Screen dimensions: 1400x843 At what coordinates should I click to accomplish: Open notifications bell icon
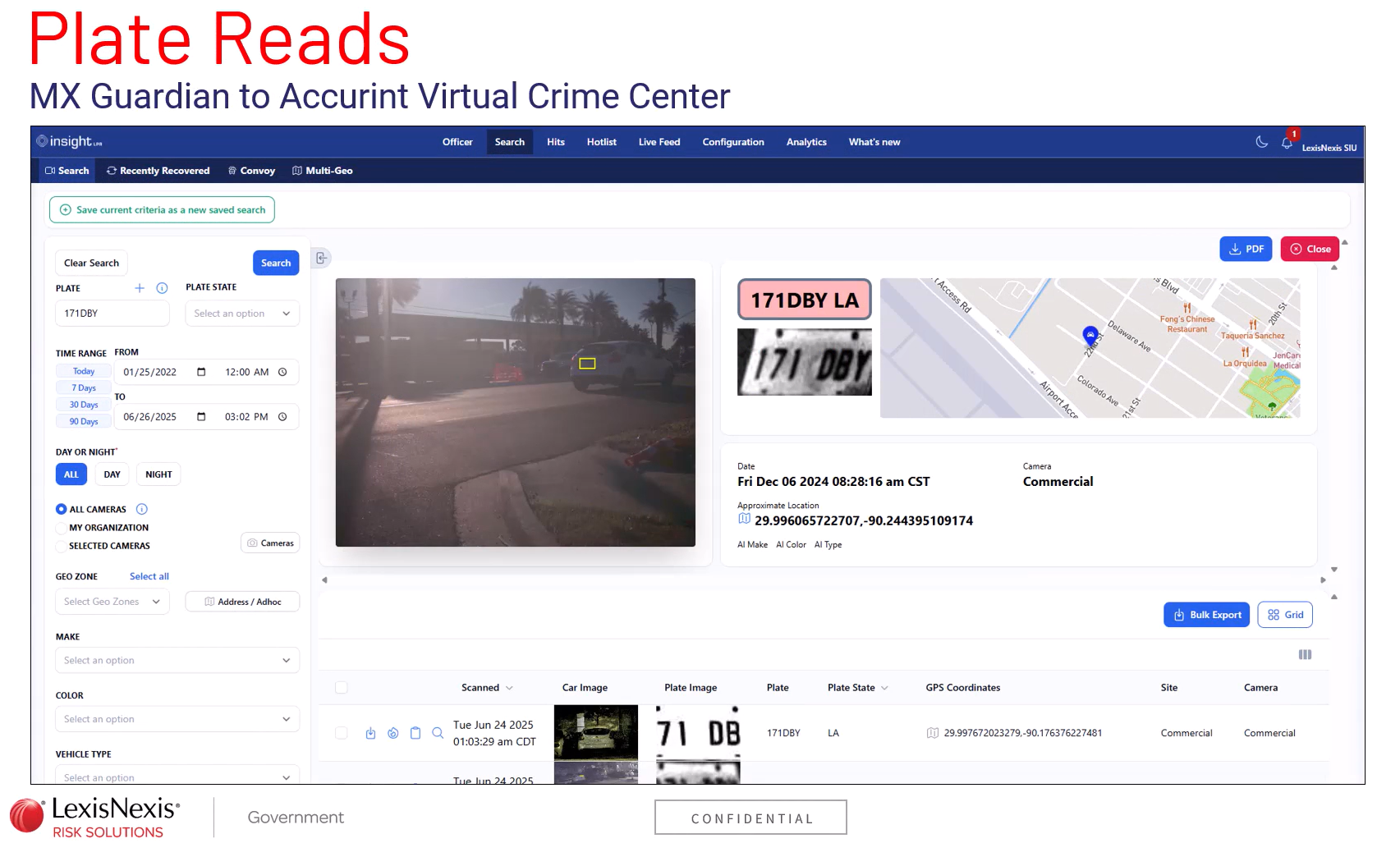coord(1287,143)
